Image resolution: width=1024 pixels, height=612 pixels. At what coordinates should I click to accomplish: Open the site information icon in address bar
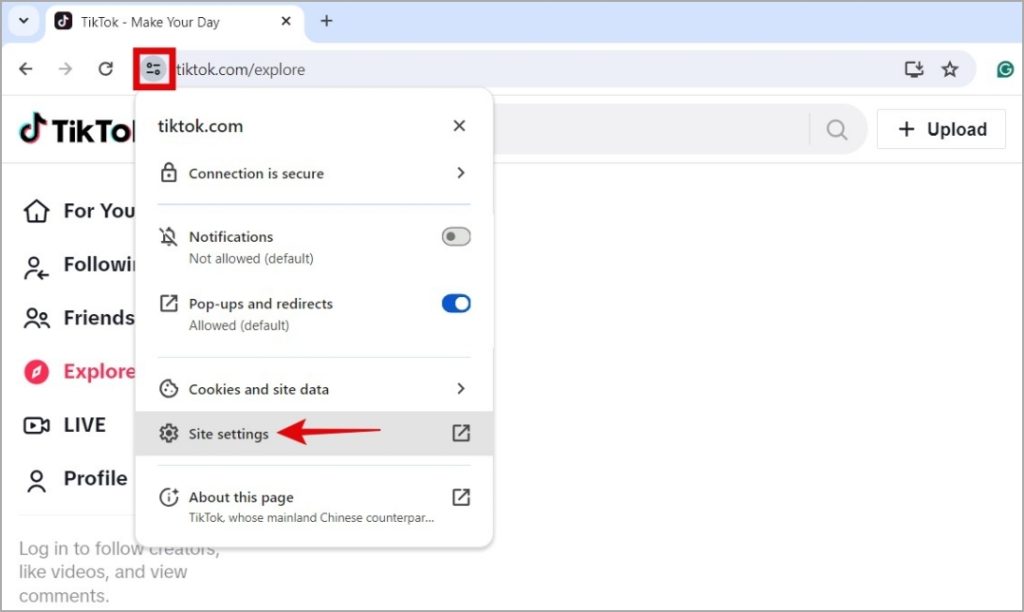pyautogui.click(x=154, y=69)
